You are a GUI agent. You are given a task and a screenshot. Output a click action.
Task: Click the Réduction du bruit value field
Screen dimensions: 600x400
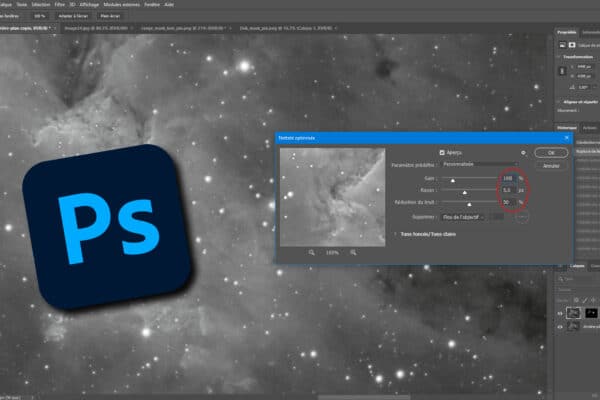coord(509,202)
